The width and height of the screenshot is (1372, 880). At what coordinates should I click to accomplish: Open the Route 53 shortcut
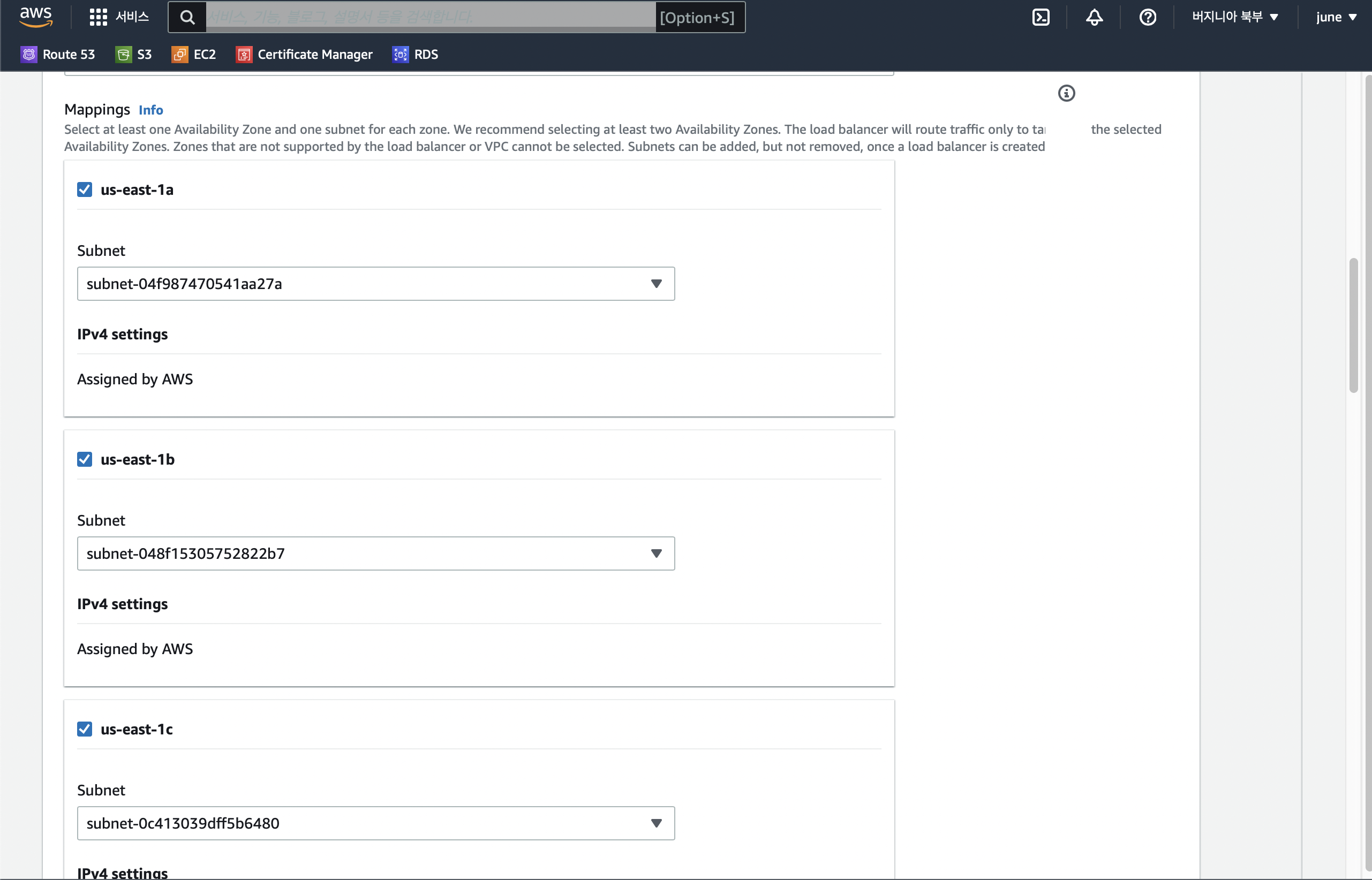pyautogui.click(x=58, y=54)
